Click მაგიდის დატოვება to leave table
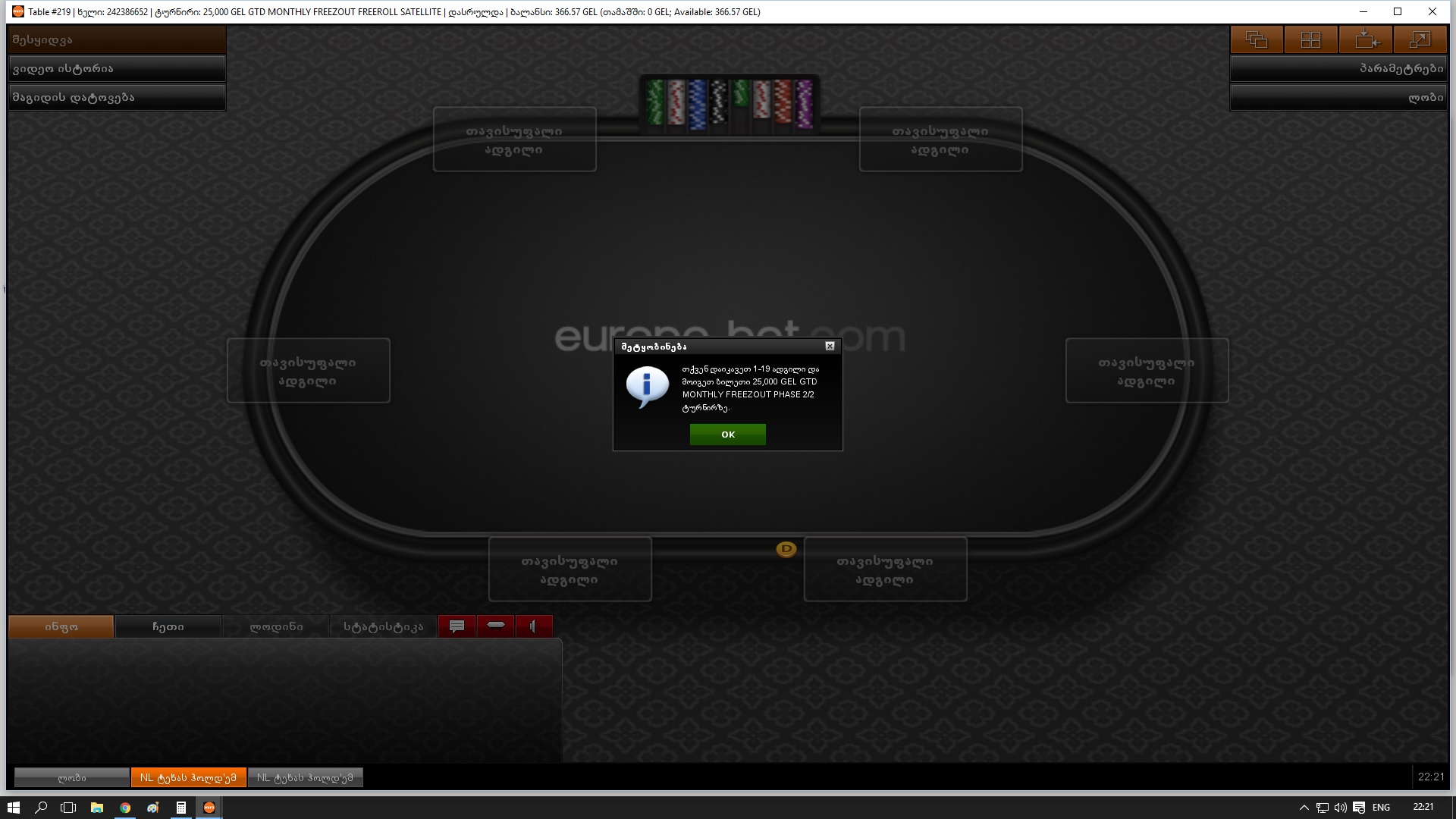 tap(117, 97)
